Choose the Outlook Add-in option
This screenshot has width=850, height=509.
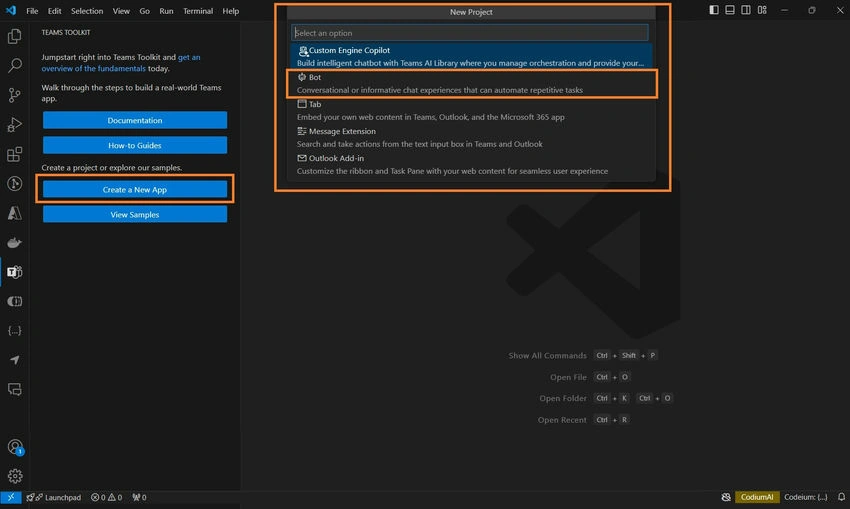(x=471, y=165)
